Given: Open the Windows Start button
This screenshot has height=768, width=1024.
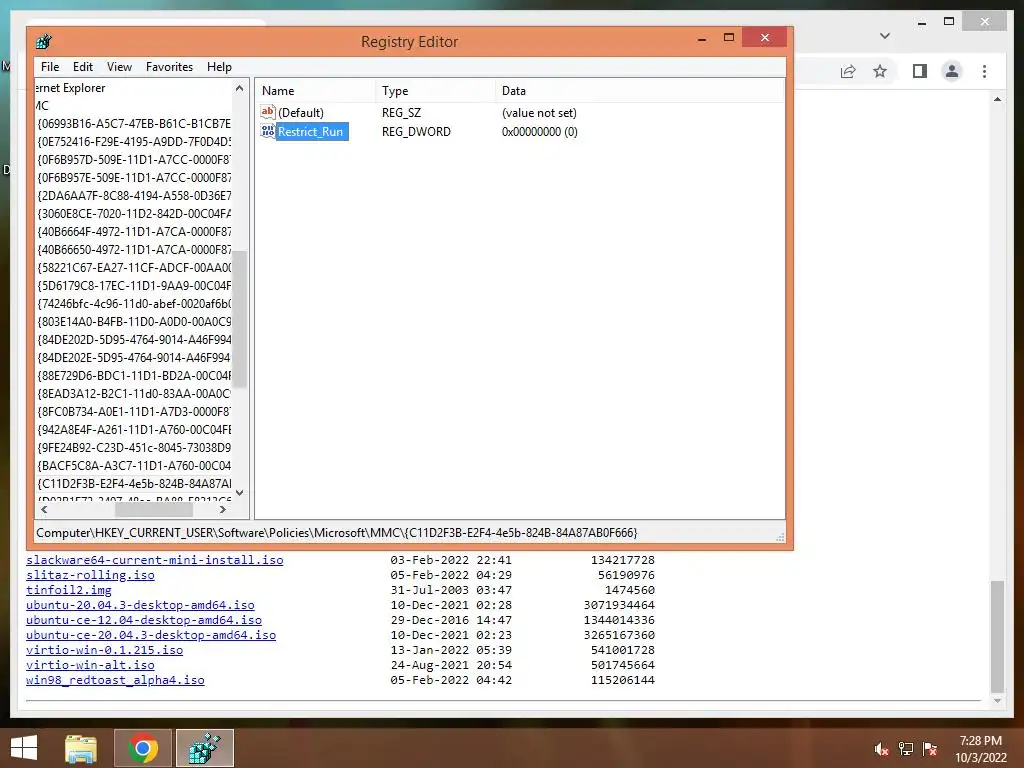Looking at the screenshot, I should pos(24,748).
